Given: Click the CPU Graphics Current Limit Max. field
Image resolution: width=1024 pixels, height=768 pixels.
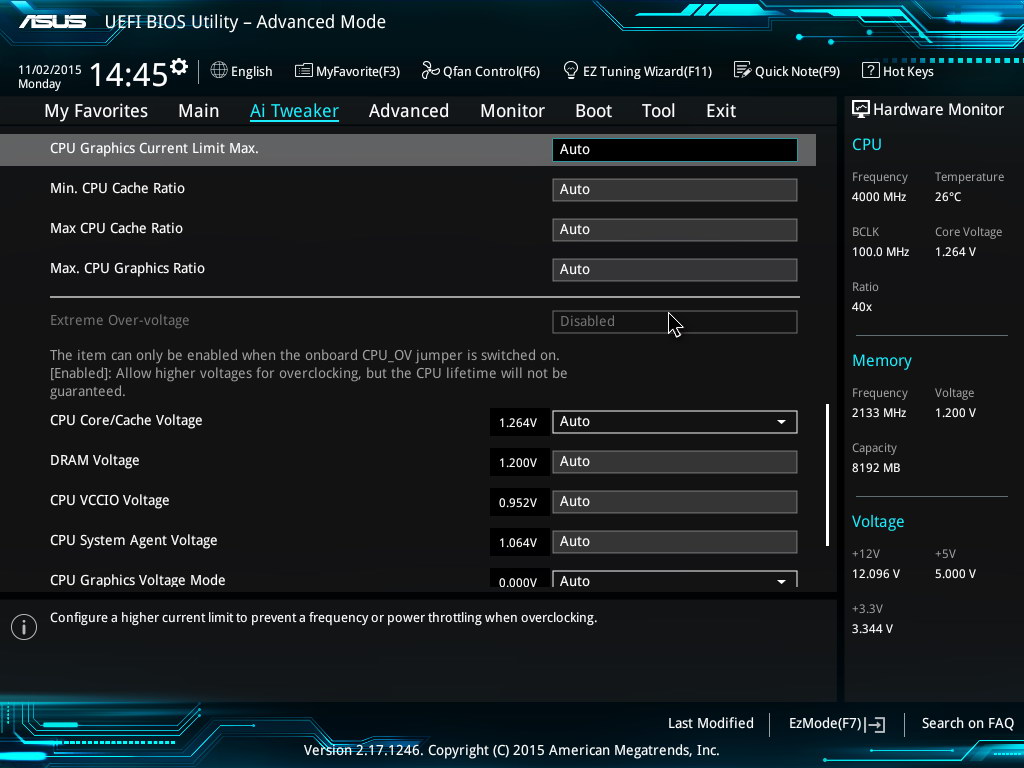Looking at the screenshot, I should coord(674,149).
